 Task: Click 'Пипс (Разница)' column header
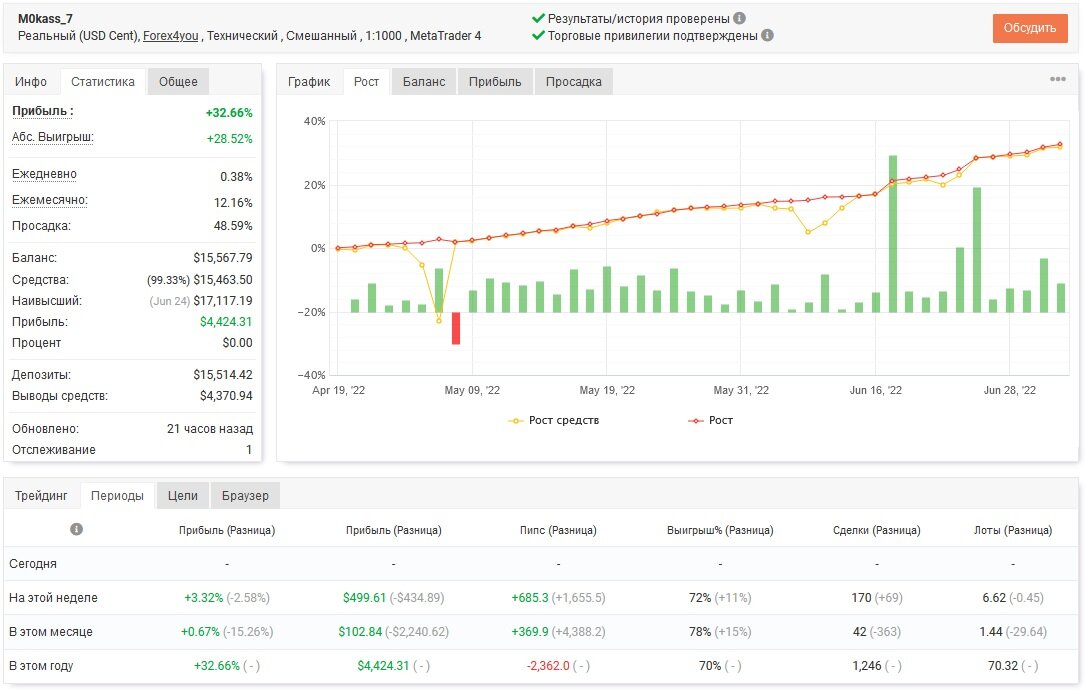click(558, 531)
